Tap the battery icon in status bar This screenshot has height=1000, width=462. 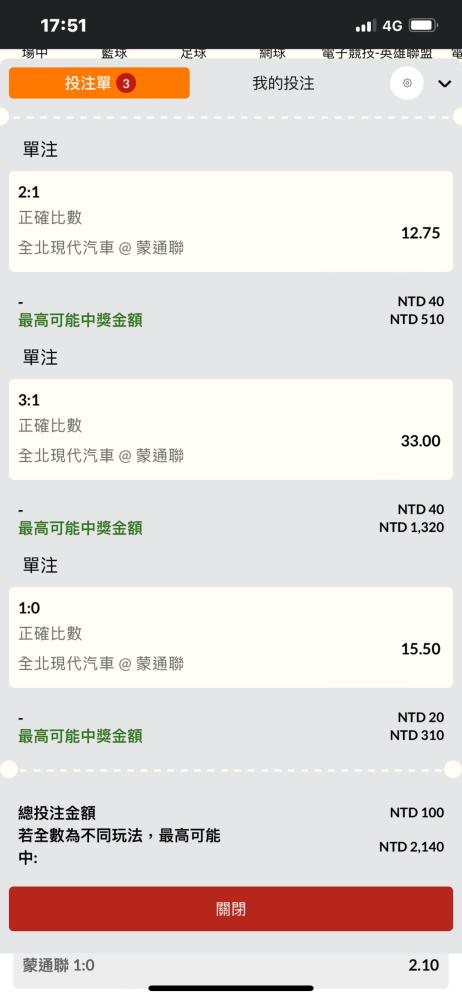[423, 26]
